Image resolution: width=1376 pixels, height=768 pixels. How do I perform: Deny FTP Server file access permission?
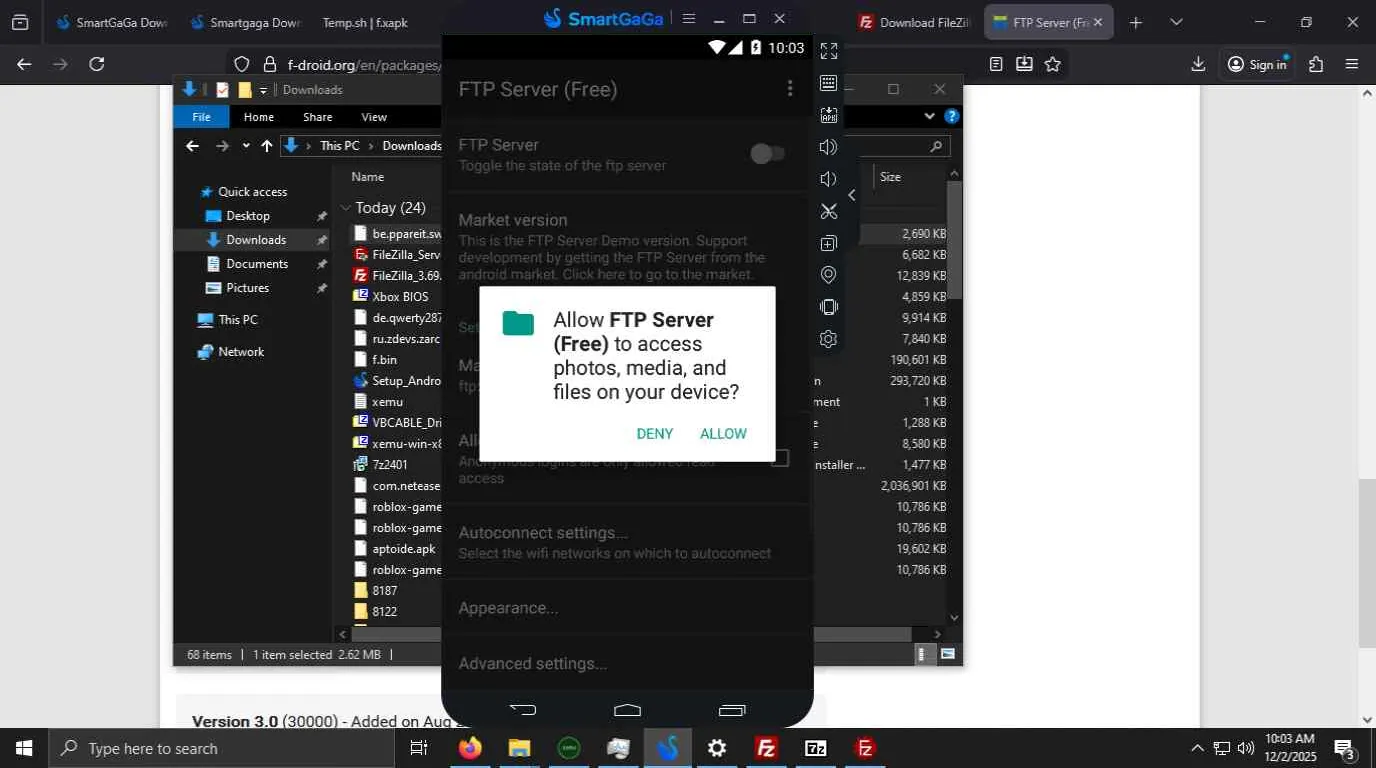click(655, 434)
